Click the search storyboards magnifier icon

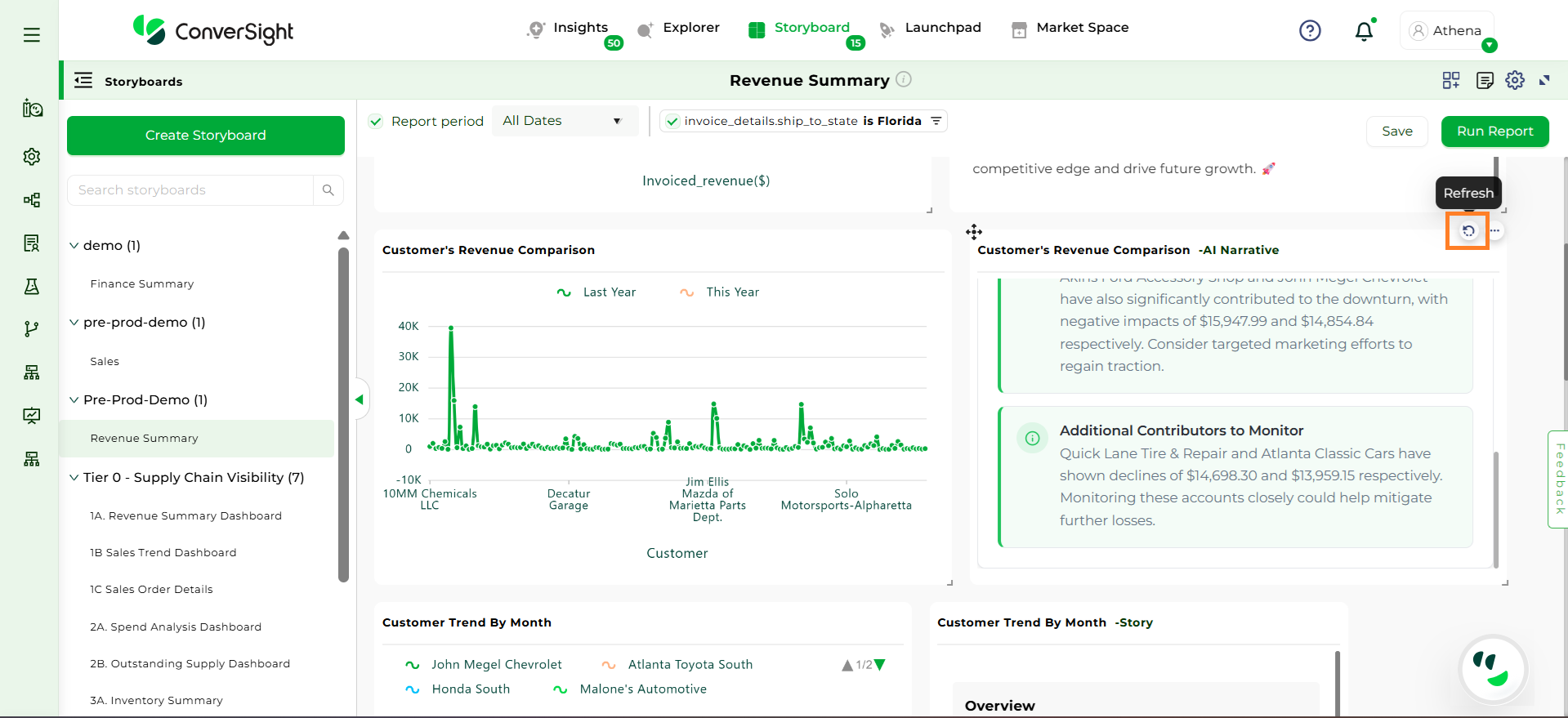328,190
